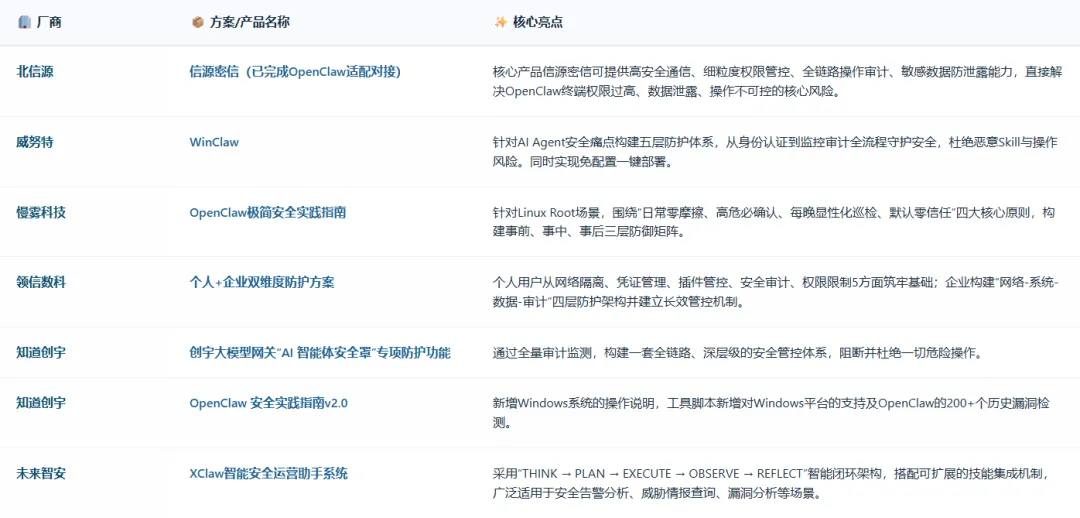The image size is (1080, 518).
Task: Click vendor name 威努特
Action: tap(35, 143)
